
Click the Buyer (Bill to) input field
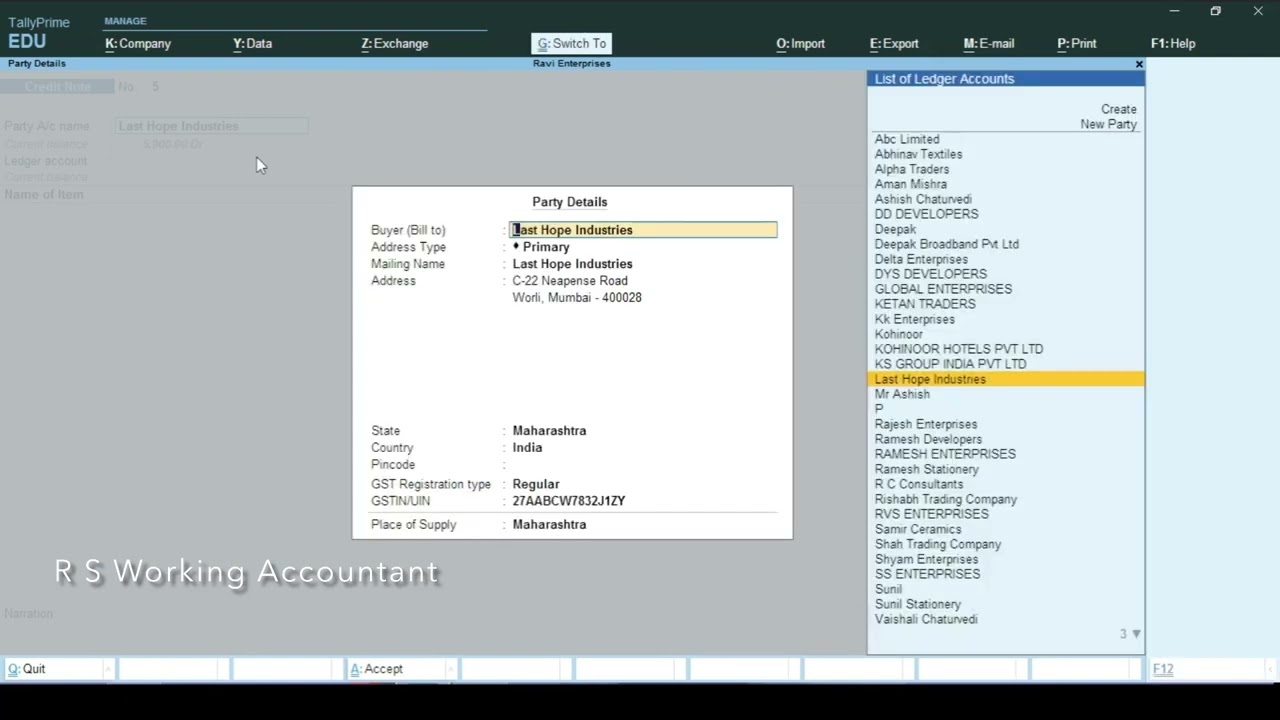[643, 230]
